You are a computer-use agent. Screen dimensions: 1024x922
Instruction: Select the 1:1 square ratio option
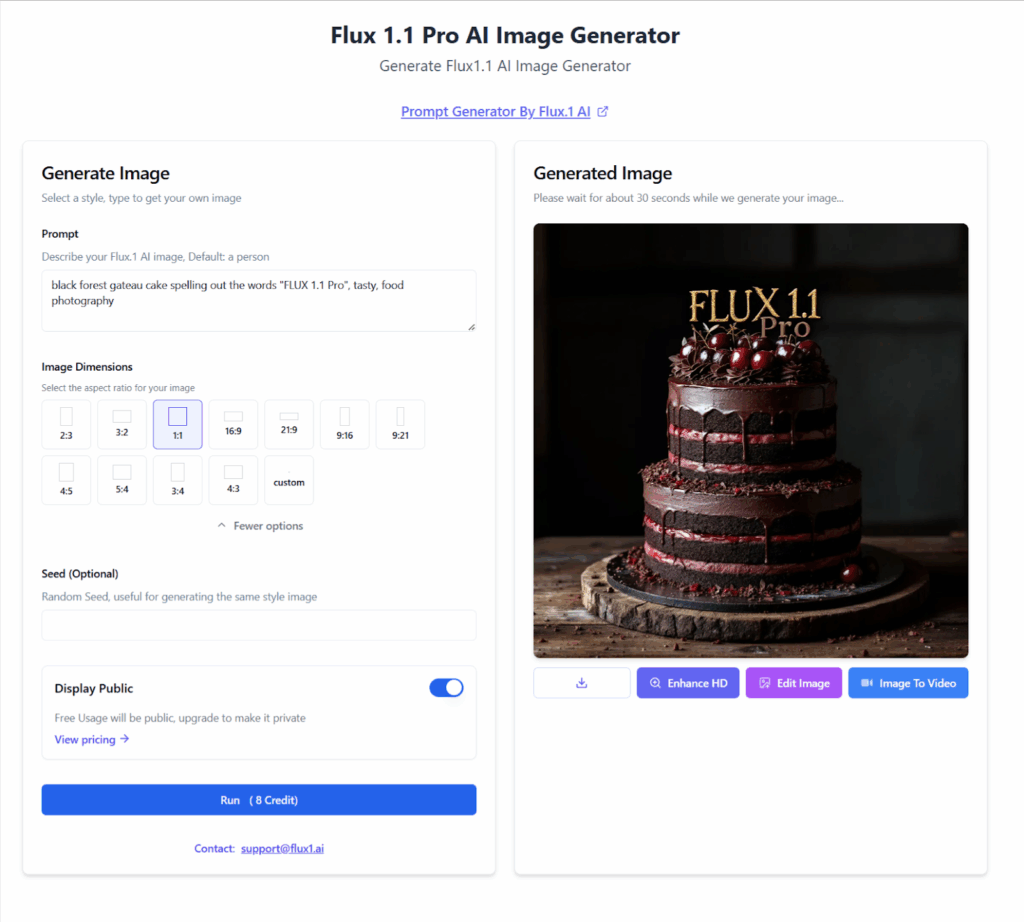178,424
